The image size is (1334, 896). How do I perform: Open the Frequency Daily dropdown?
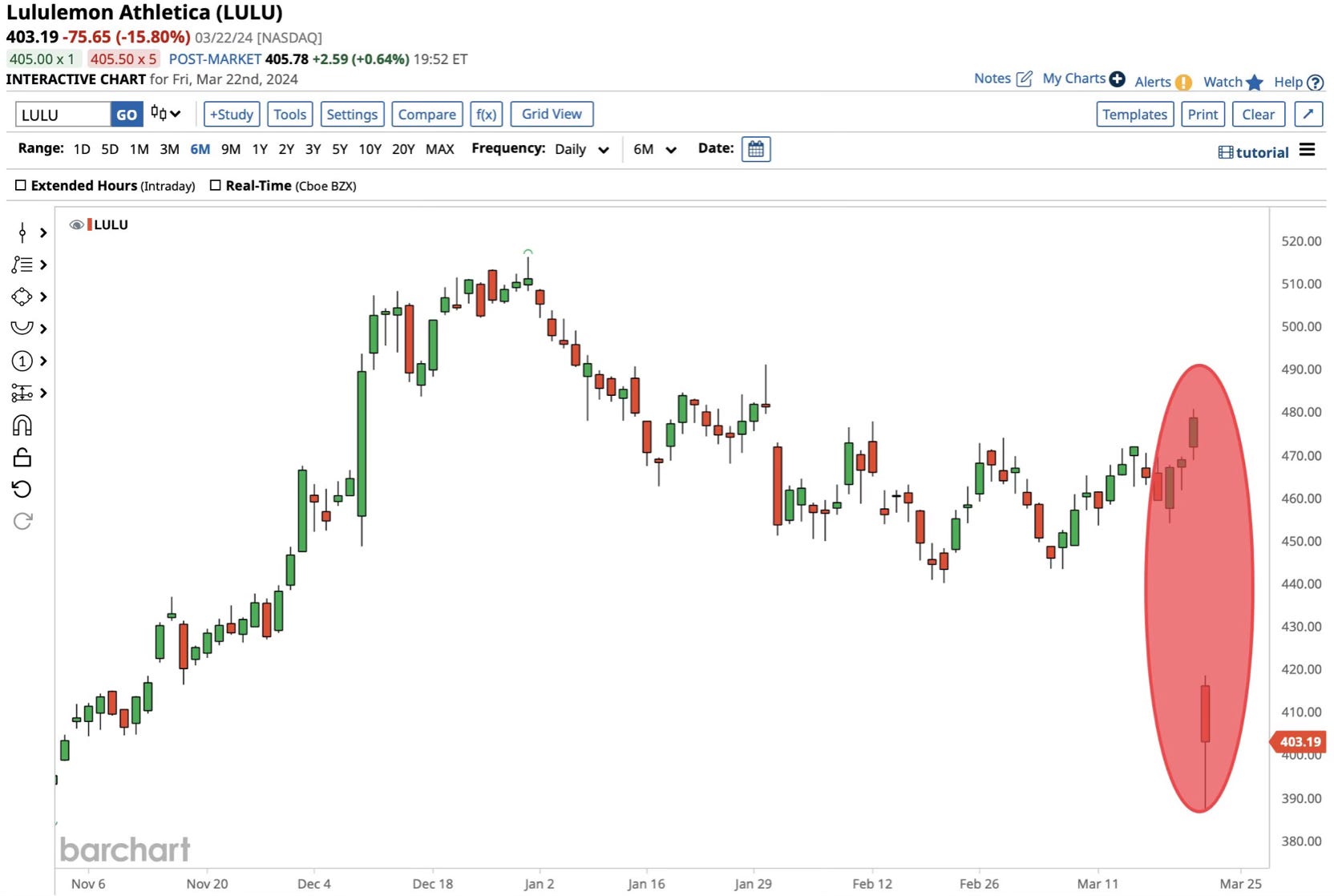[x=582, y=149]
